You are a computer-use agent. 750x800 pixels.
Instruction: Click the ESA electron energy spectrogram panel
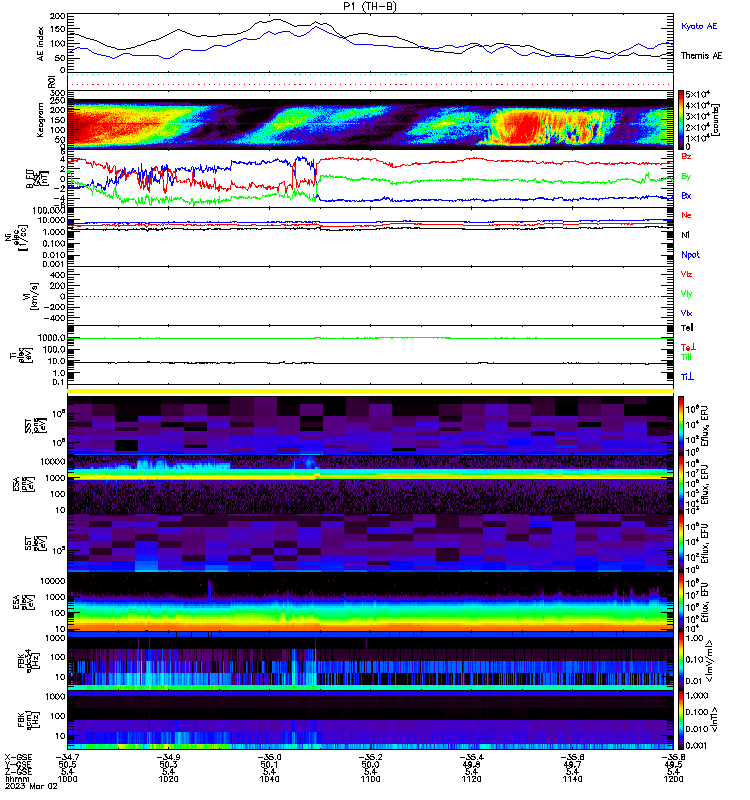pyautogui.click(x=370, y=602)
